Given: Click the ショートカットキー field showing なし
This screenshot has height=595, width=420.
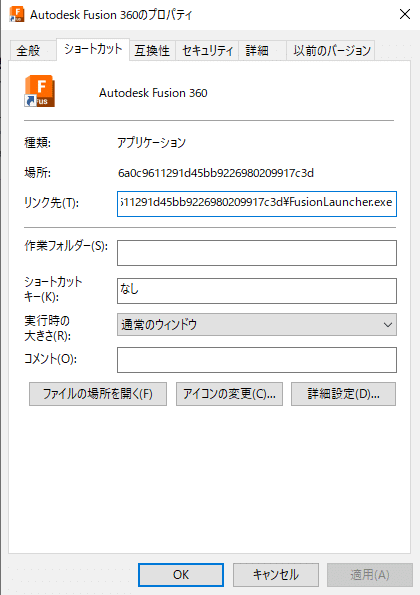Looking at the screenshot, I should pyautogui.click(x=257, y=291).
